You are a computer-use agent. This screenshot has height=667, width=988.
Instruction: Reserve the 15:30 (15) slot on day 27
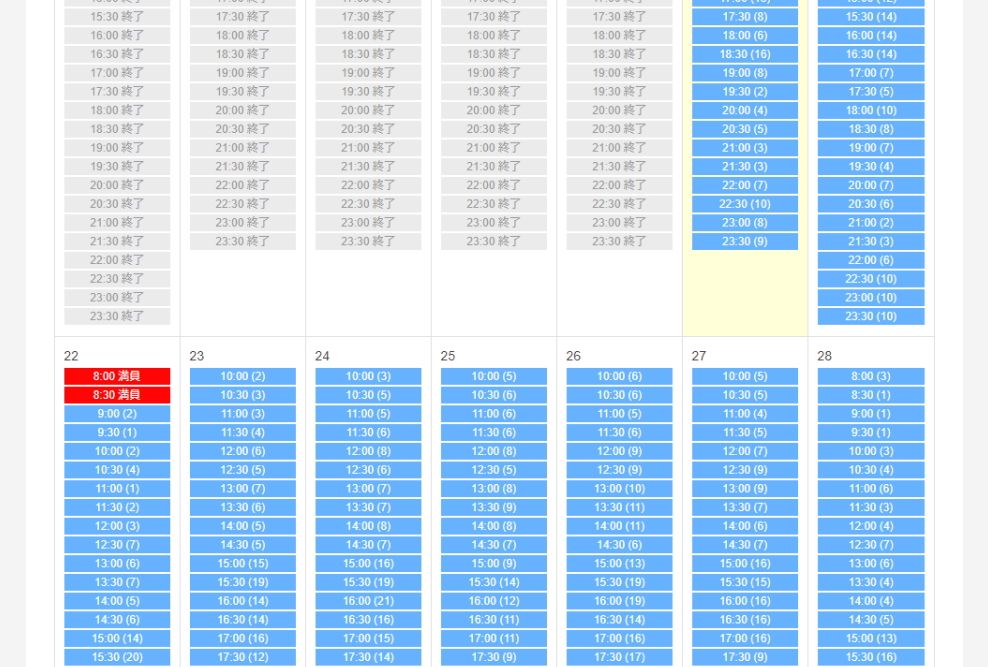pos(745,582)
